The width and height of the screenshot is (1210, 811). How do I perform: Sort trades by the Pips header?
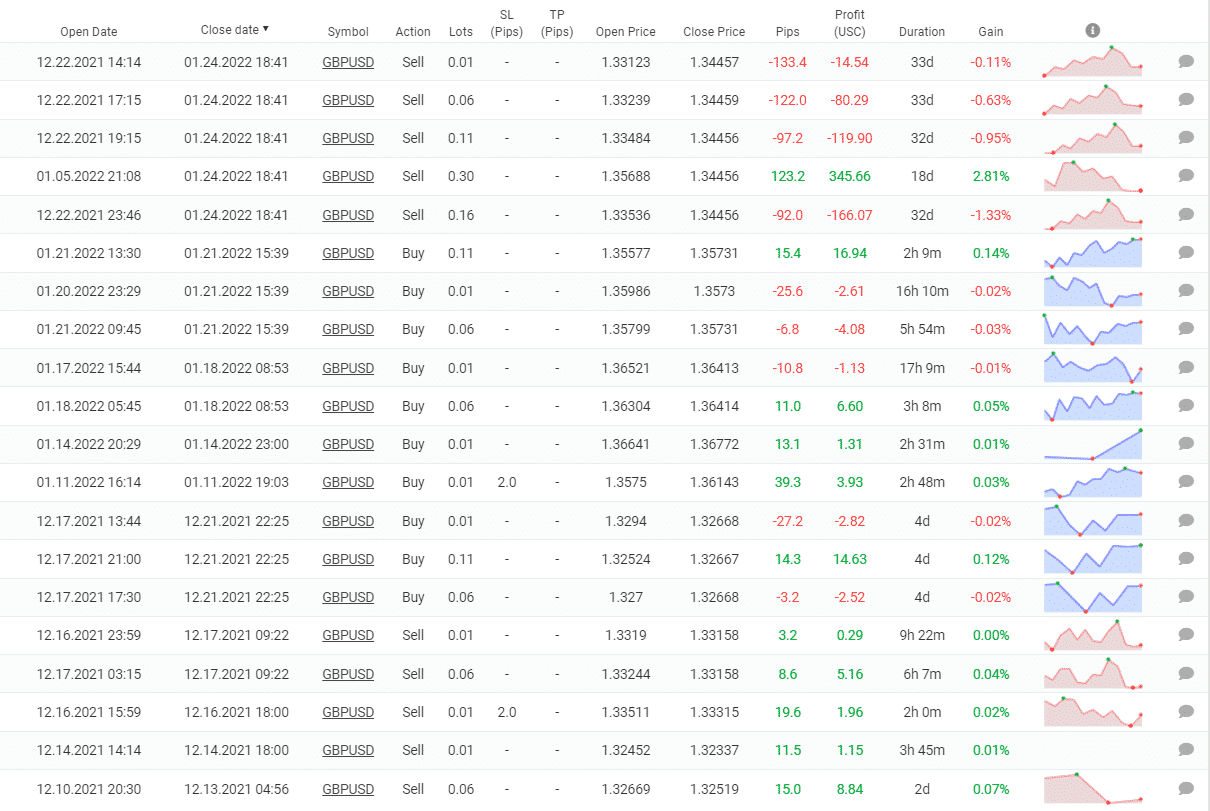[788, 32]
